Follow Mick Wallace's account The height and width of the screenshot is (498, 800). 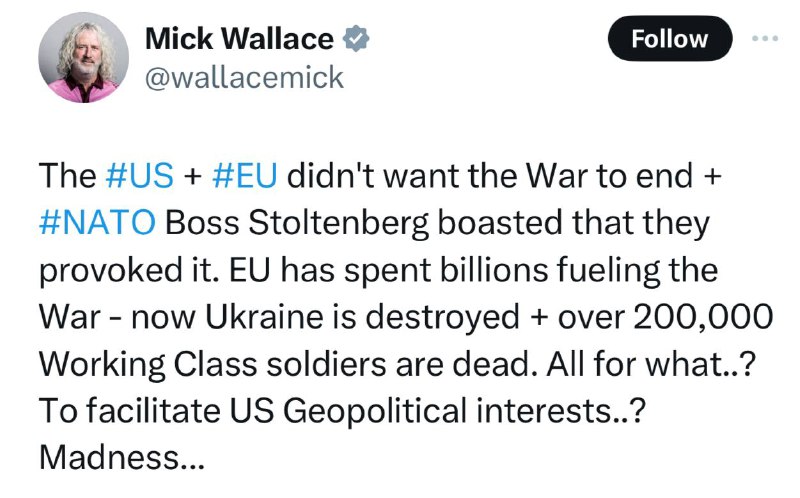[669, 39]
